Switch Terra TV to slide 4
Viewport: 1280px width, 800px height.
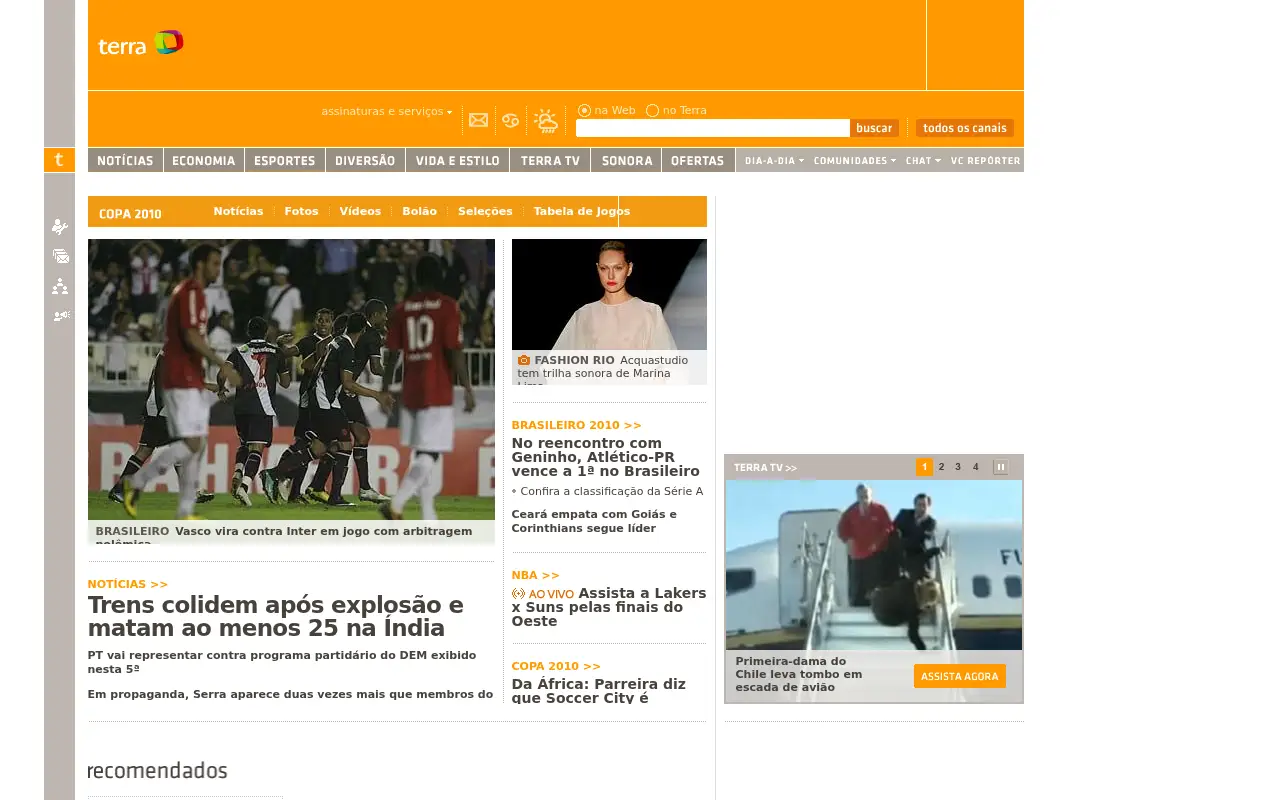tap(976, 467)
